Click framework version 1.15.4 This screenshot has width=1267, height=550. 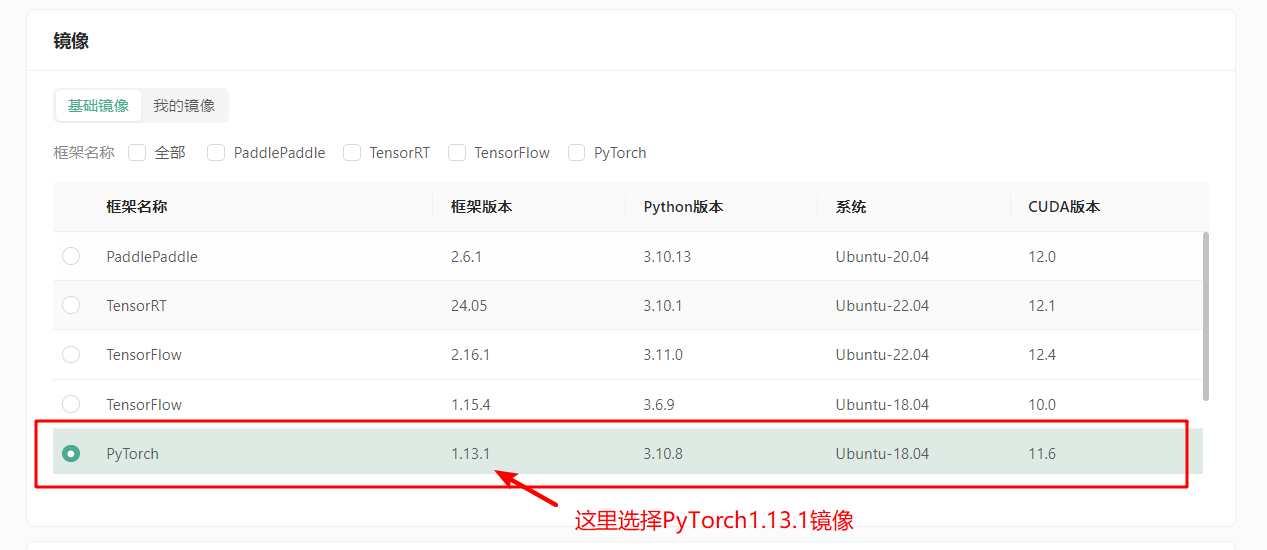tap(471, 405)
